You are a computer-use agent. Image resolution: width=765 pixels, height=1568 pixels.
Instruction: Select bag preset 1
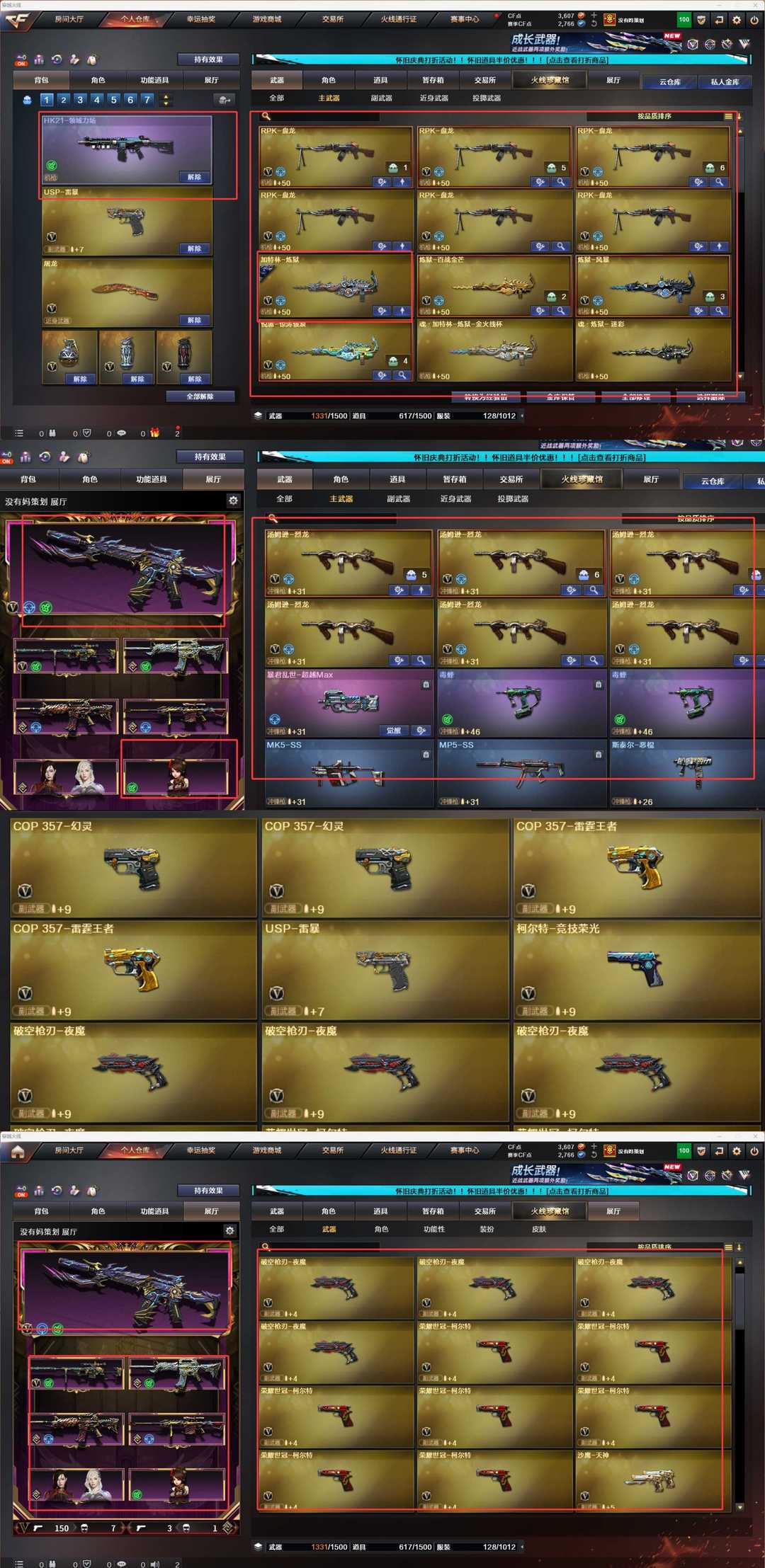click(x=47, y=100)
